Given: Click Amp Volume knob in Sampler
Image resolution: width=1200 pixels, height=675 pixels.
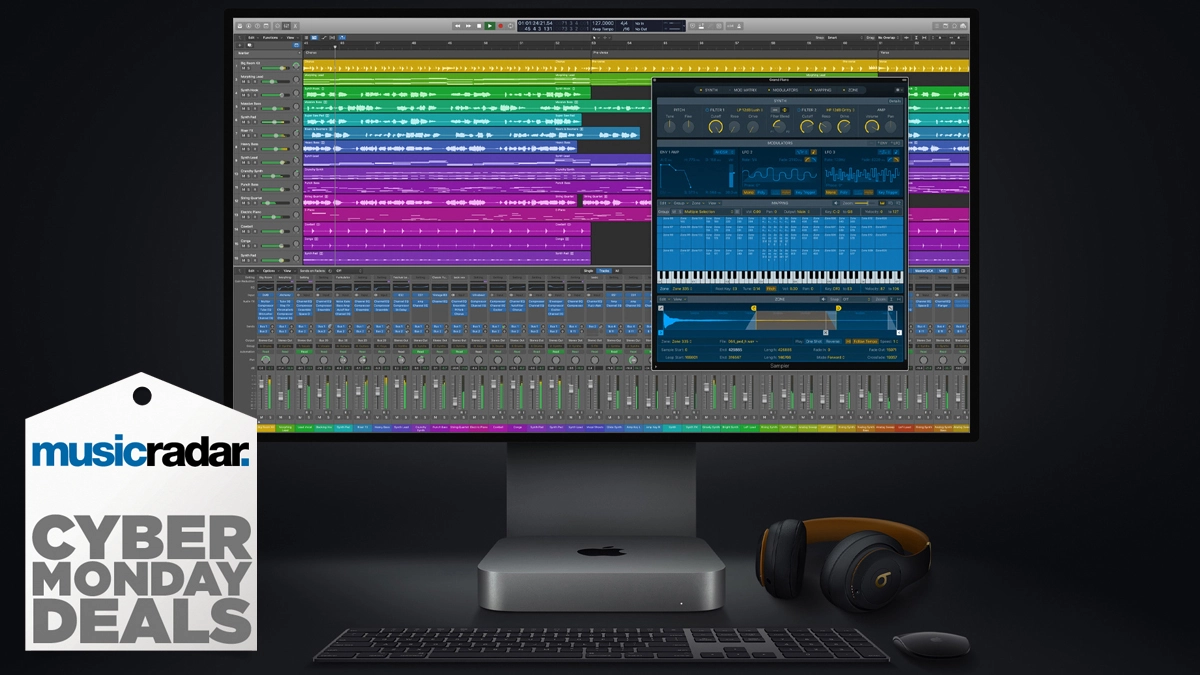Looking at the screenshot, I should tap(872, 126).
